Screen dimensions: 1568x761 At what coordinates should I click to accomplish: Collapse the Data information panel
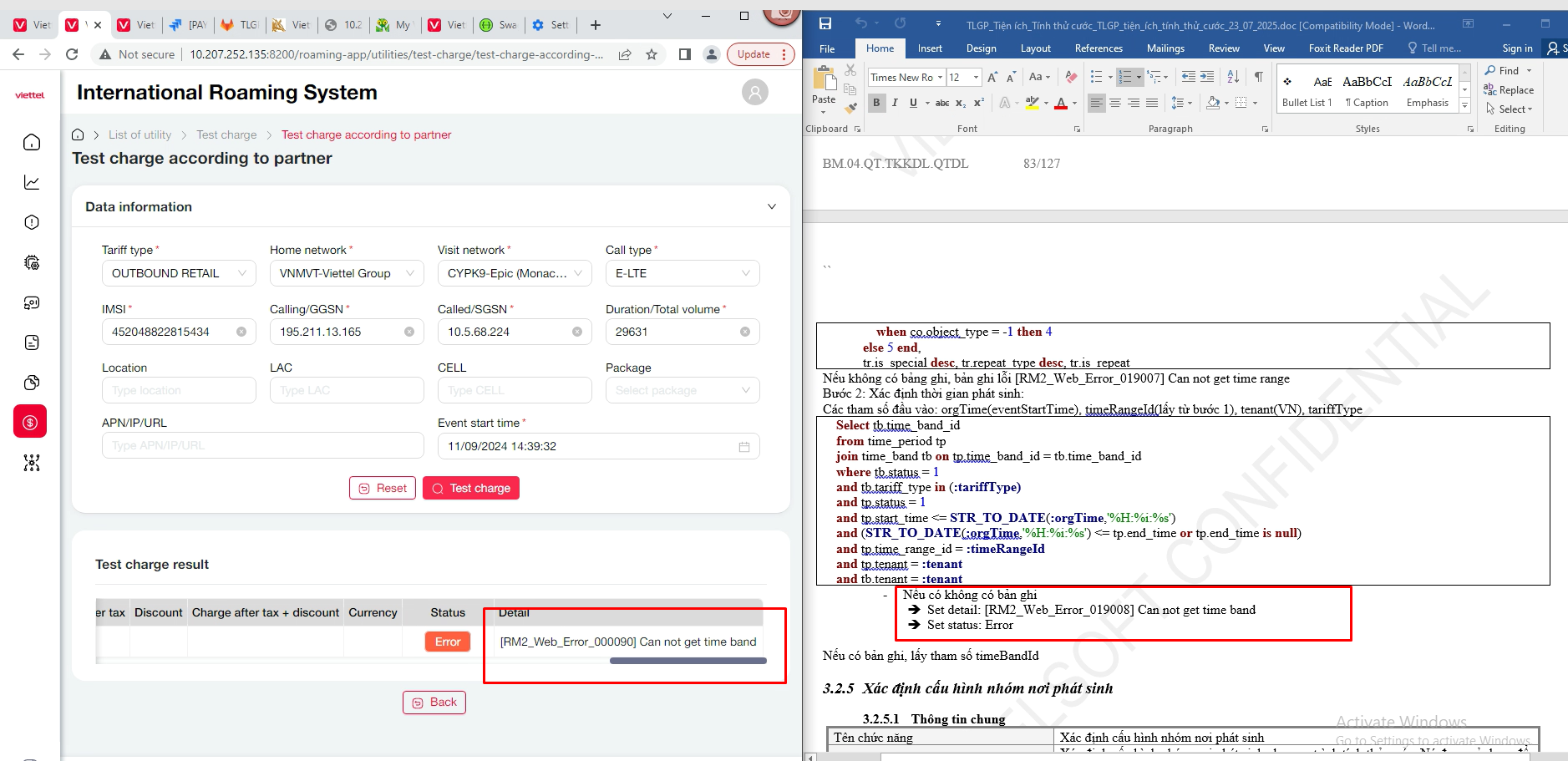click(771, 207)
